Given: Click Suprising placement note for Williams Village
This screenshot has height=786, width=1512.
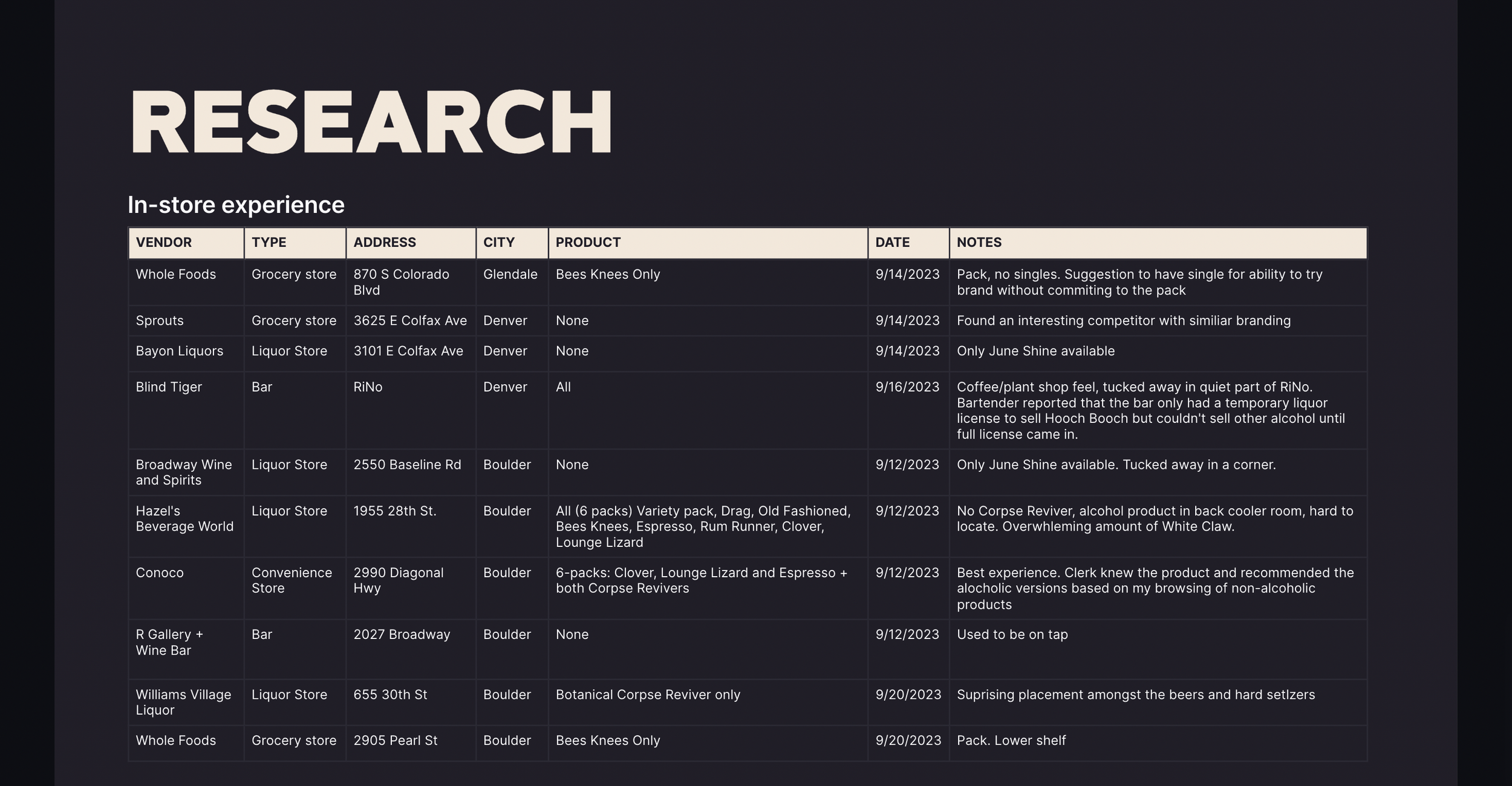Looking at the screenshot, I should click(x=1158, y=702).
